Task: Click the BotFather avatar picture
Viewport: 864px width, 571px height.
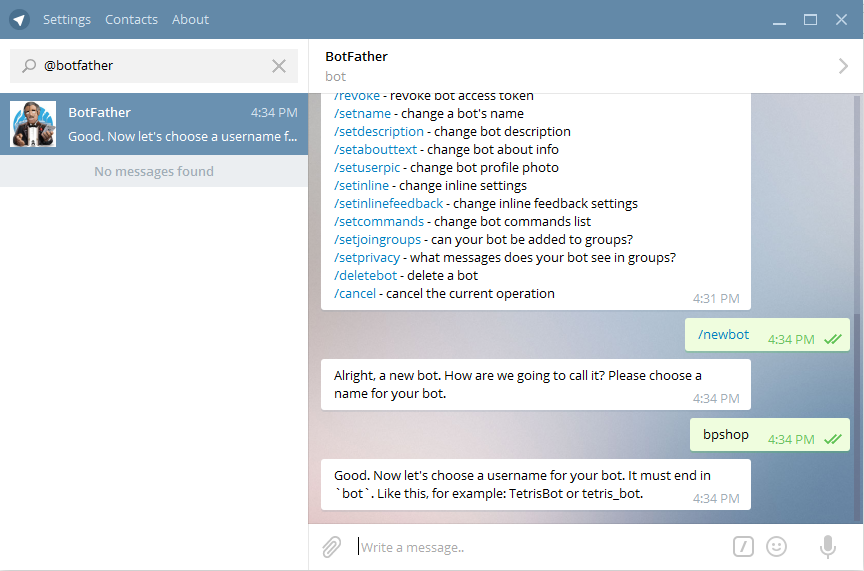Action: click(x=33, y=124)
